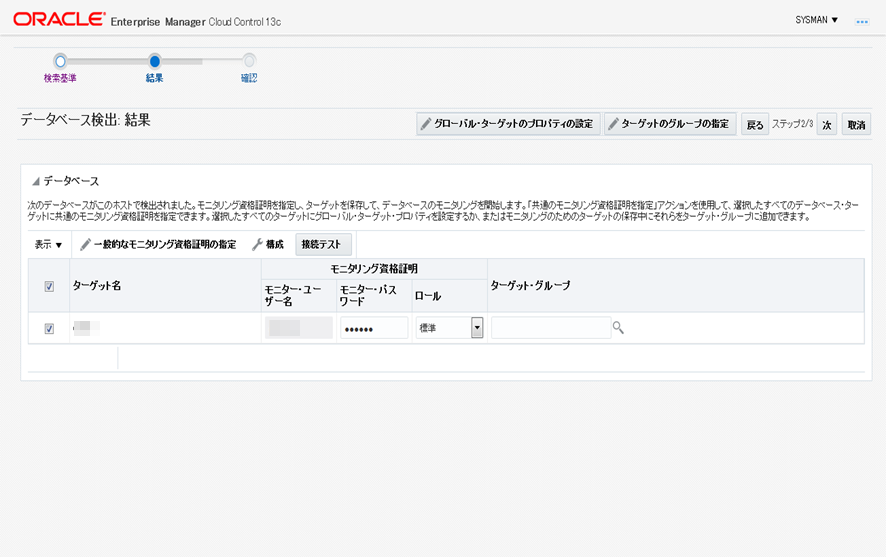The width and height of the screenshot is (886, 557).
Task: Click the 検索基準 step label
Action: 60,78
